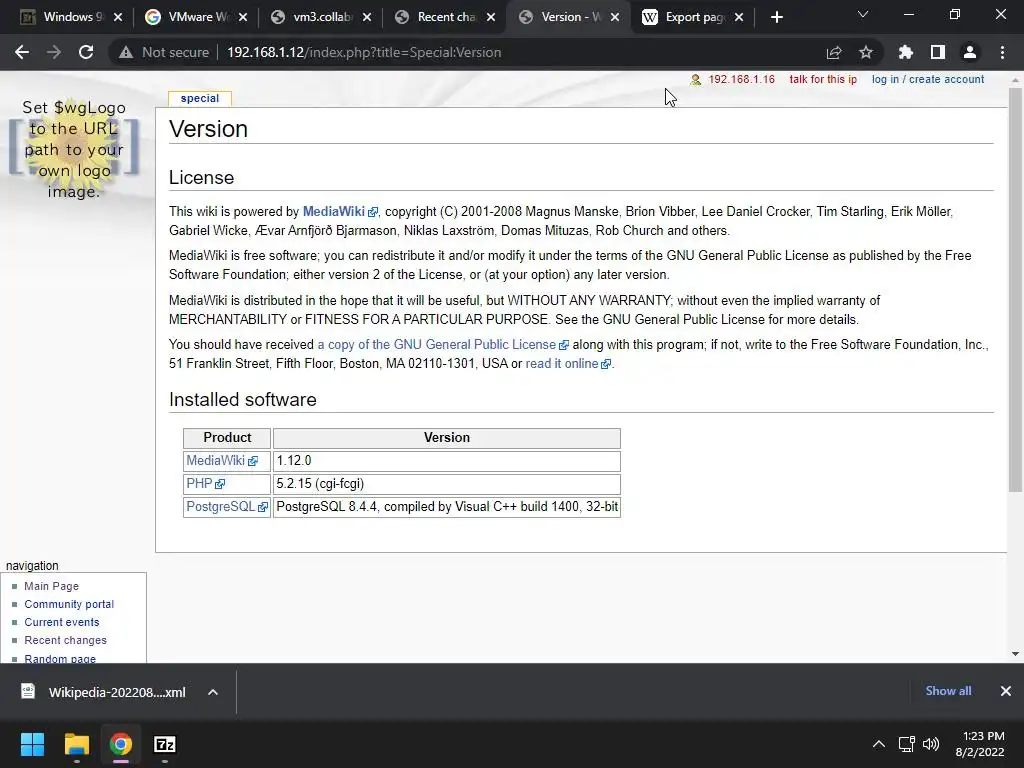Switch to the Recent cha tab
This screenshot has height=768, width=1024.
point(438,17)
